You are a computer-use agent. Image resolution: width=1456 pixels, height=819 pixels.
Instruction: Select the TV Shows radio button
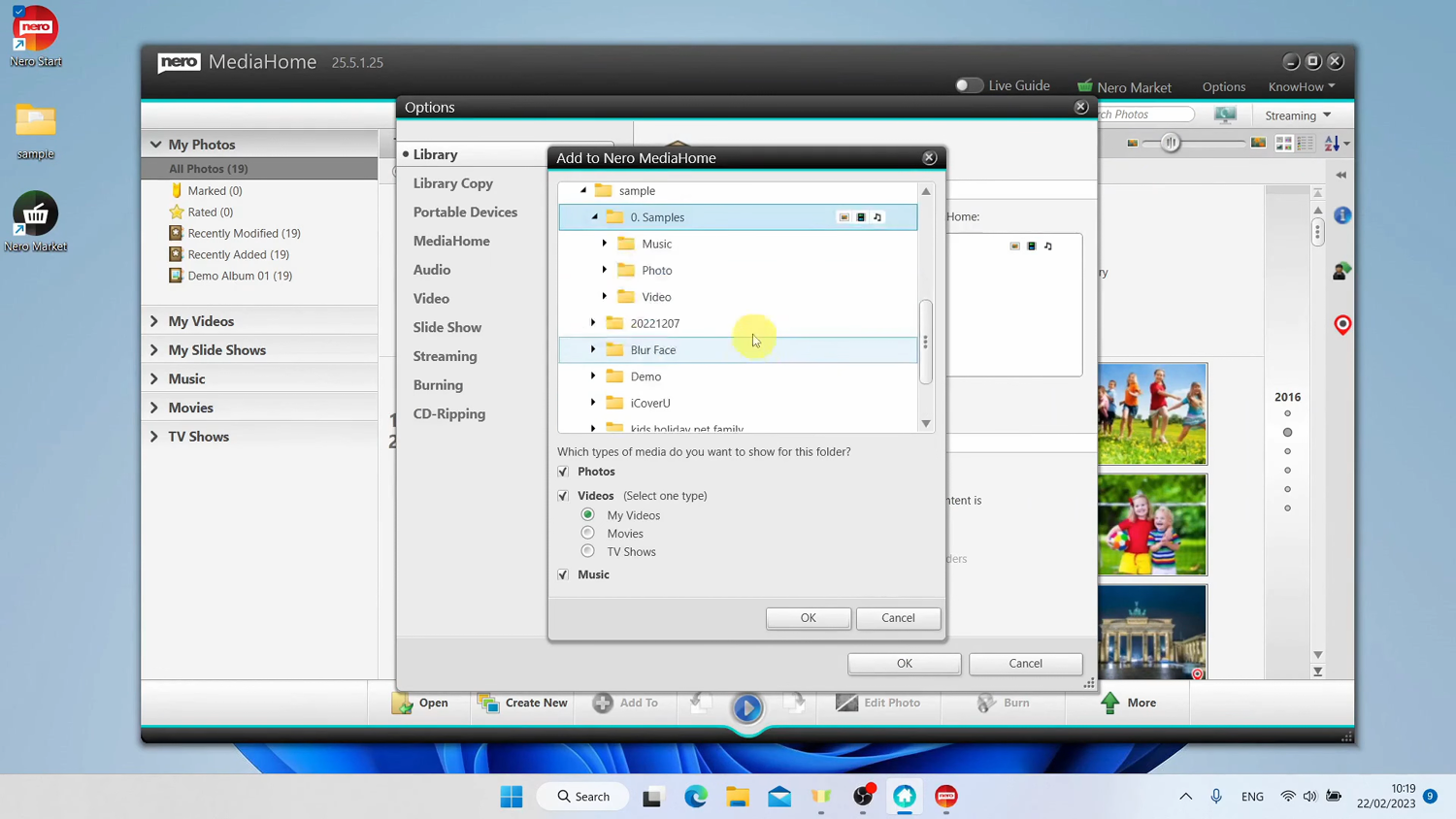click(587, 551)
